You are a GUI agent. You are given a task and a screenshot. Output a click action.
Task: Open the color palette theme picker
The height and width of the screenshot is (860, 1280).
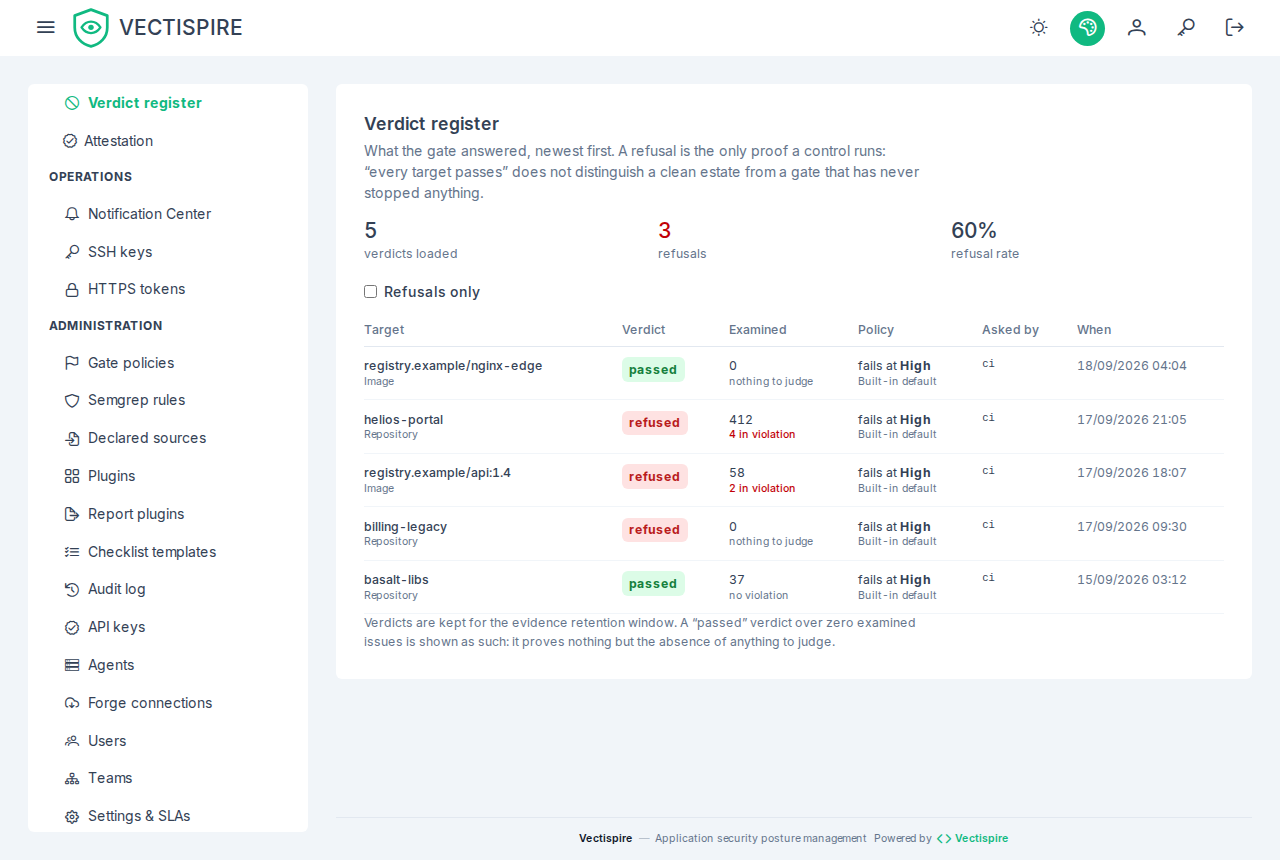click(x=1087, y=27)
